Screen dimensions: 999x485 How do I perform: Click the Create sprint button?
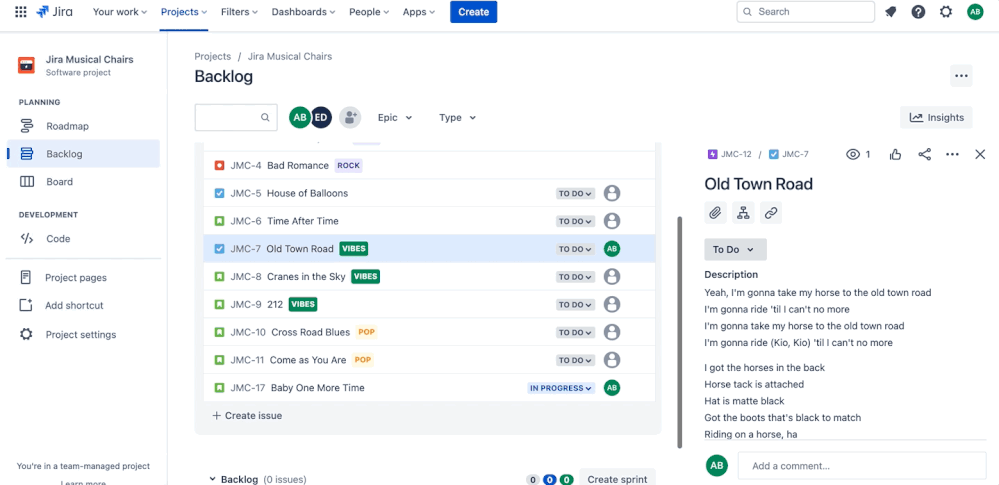(617, 479)
